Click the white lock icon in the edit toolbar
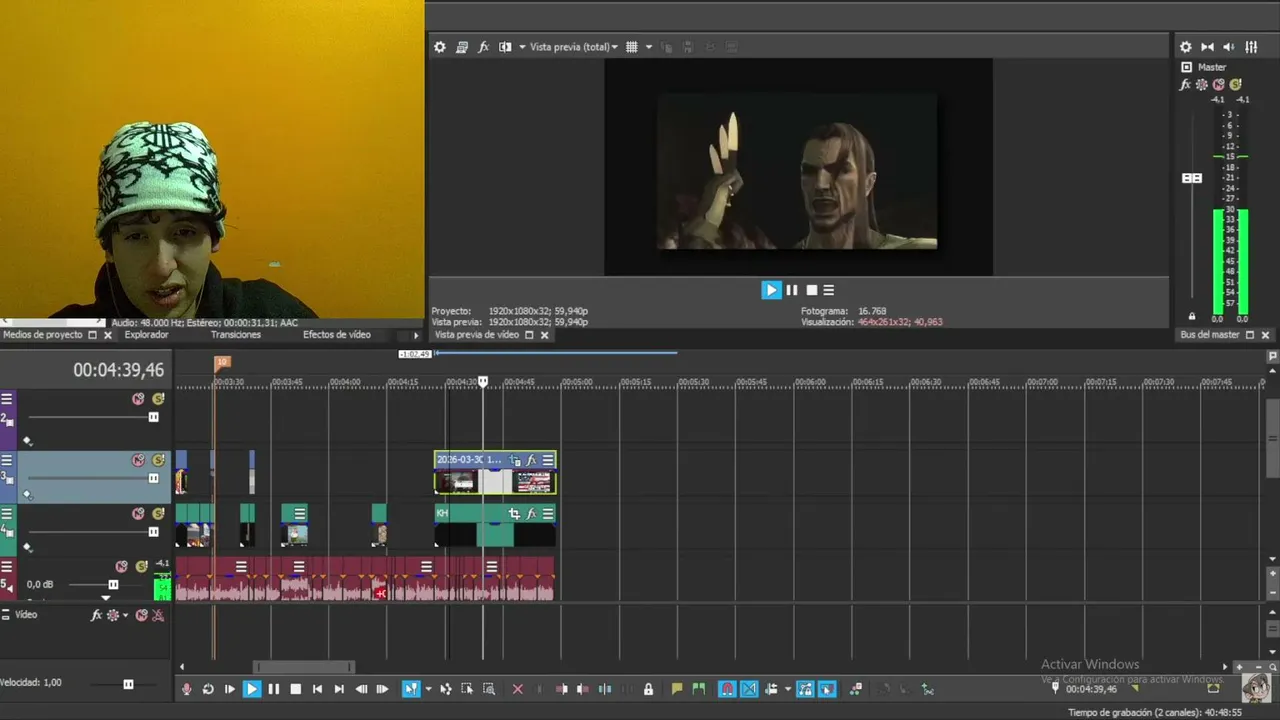 click(x=648, y=689)
